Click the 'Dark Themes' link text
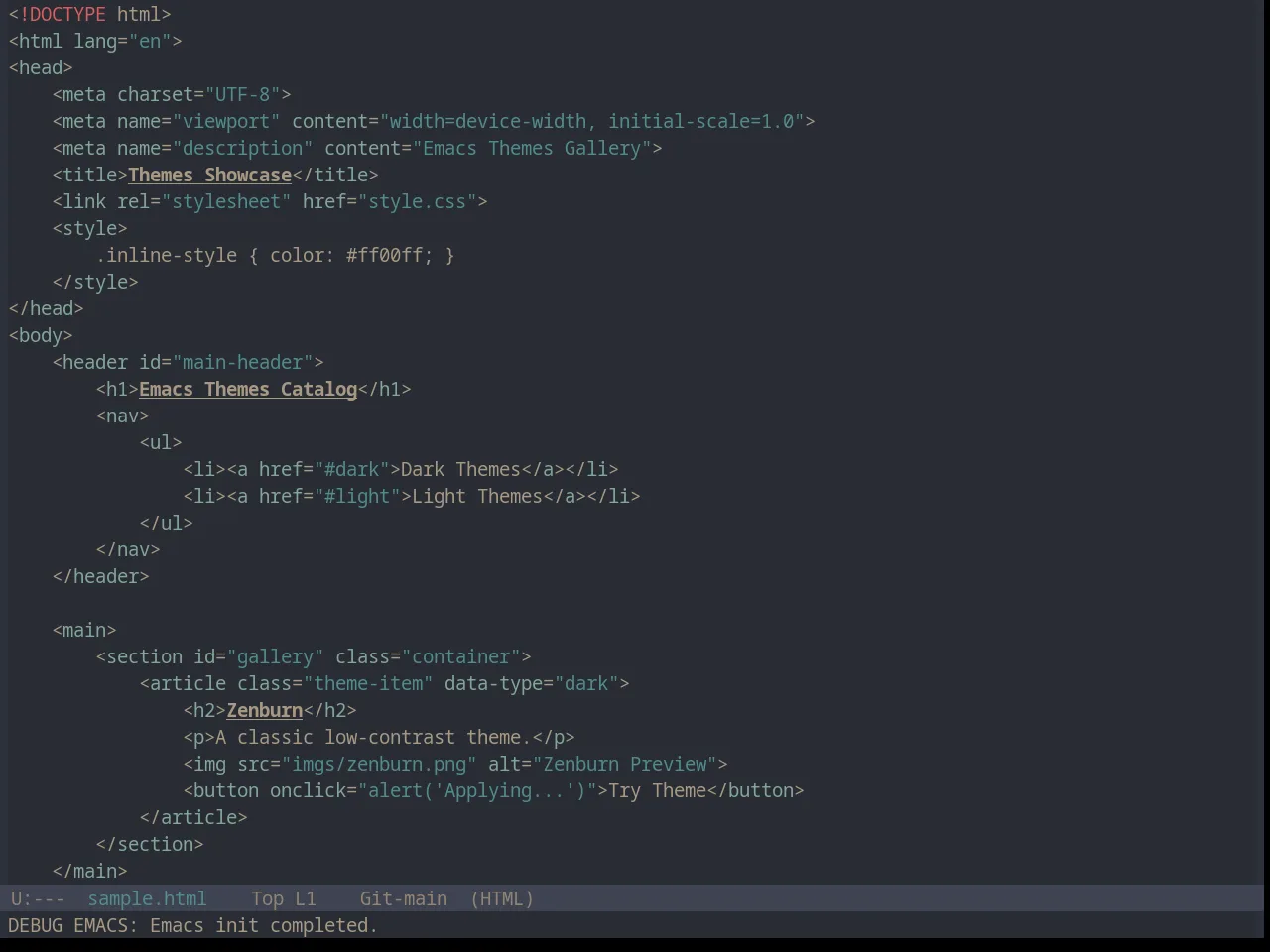The image size is (1270, 952). [x=460, y=469]
